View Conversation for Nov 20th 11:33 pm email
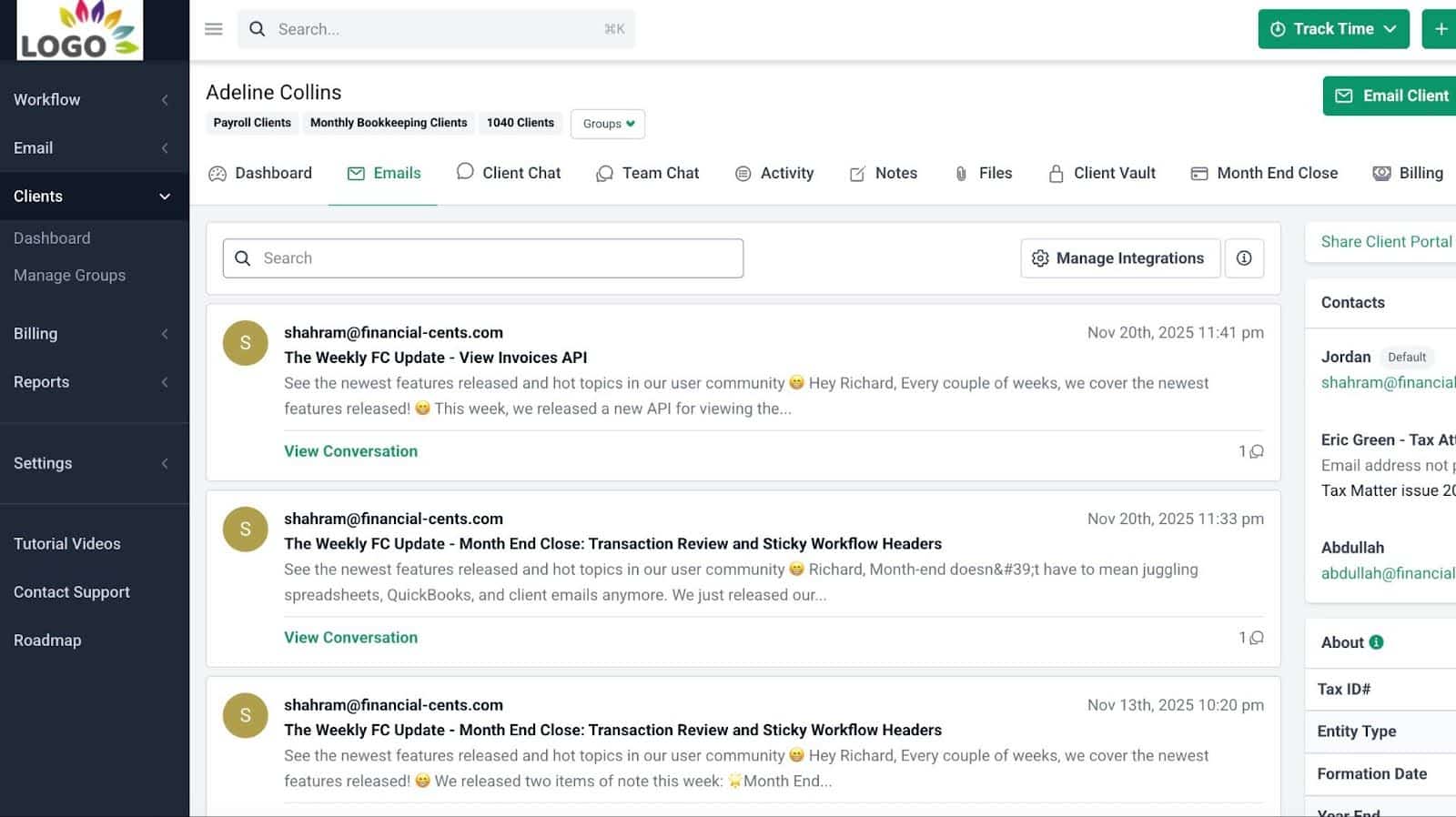This screenshot has width=1456, height=817. [x=351, y=638]
